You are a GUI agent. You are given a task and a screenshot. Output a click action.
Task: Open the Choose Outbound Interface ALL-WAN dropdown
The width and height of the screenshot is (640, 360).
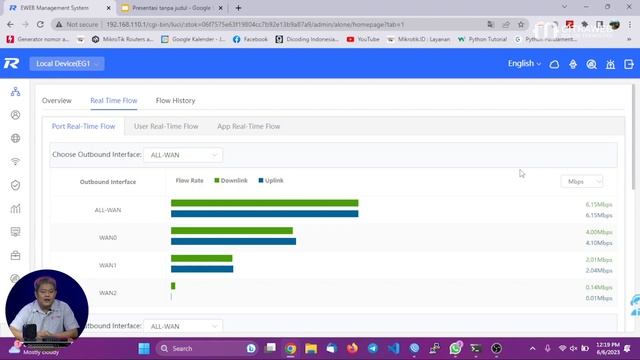click(183, 155)
